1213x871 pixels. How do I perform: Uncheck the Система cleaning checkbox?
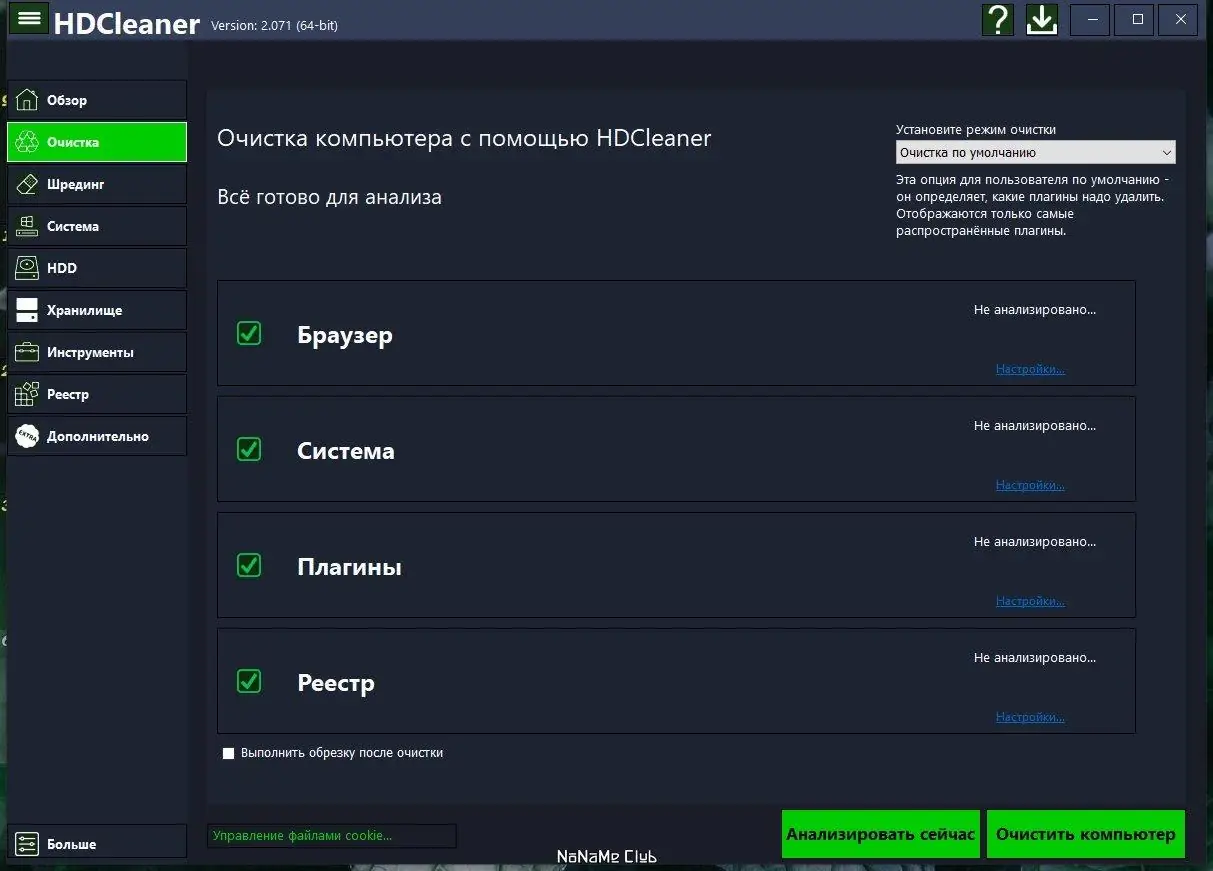tap(249, 449)
